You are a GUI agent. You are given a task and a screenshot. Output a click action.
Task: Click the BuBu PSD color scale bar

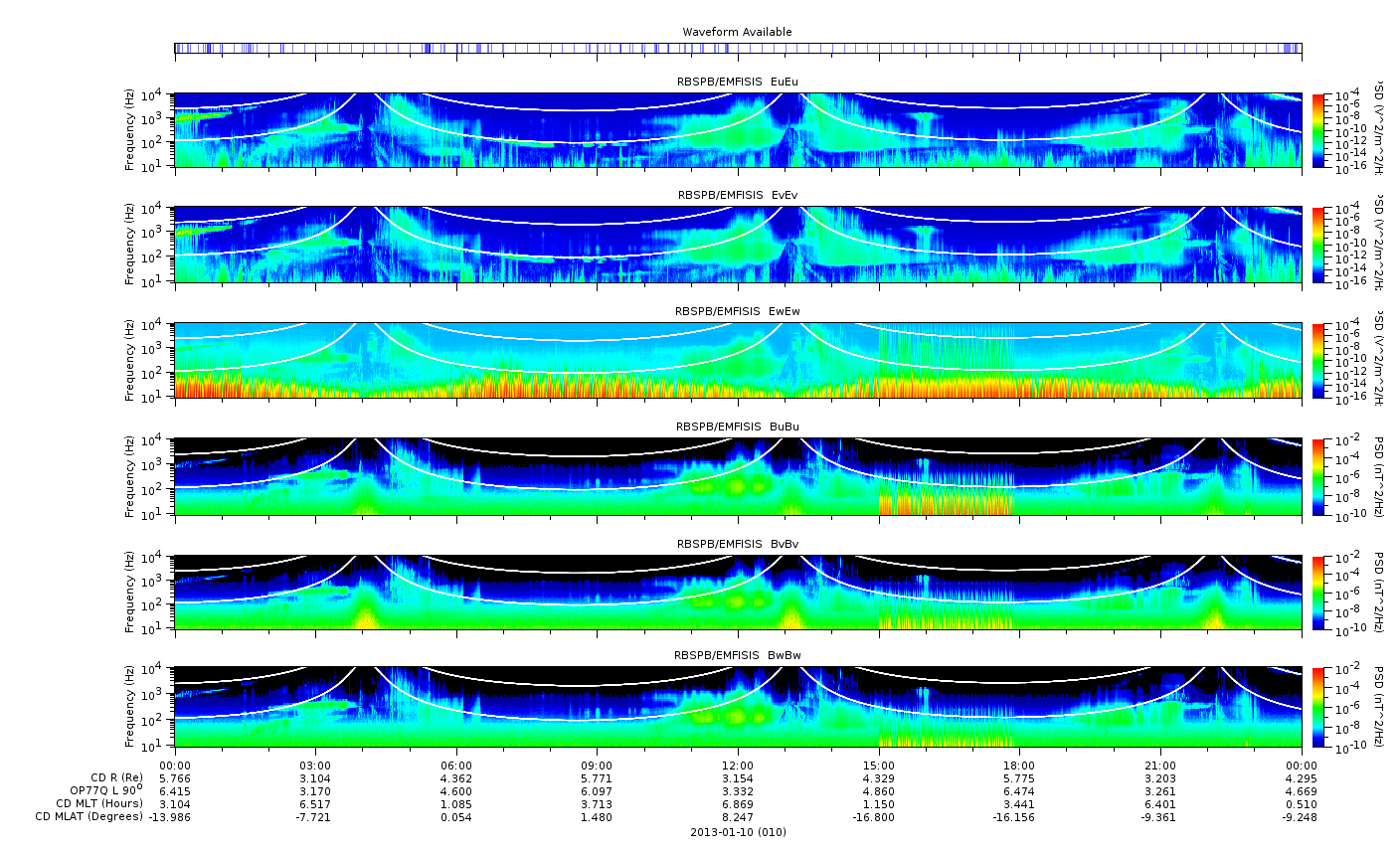coord(1318,476)
